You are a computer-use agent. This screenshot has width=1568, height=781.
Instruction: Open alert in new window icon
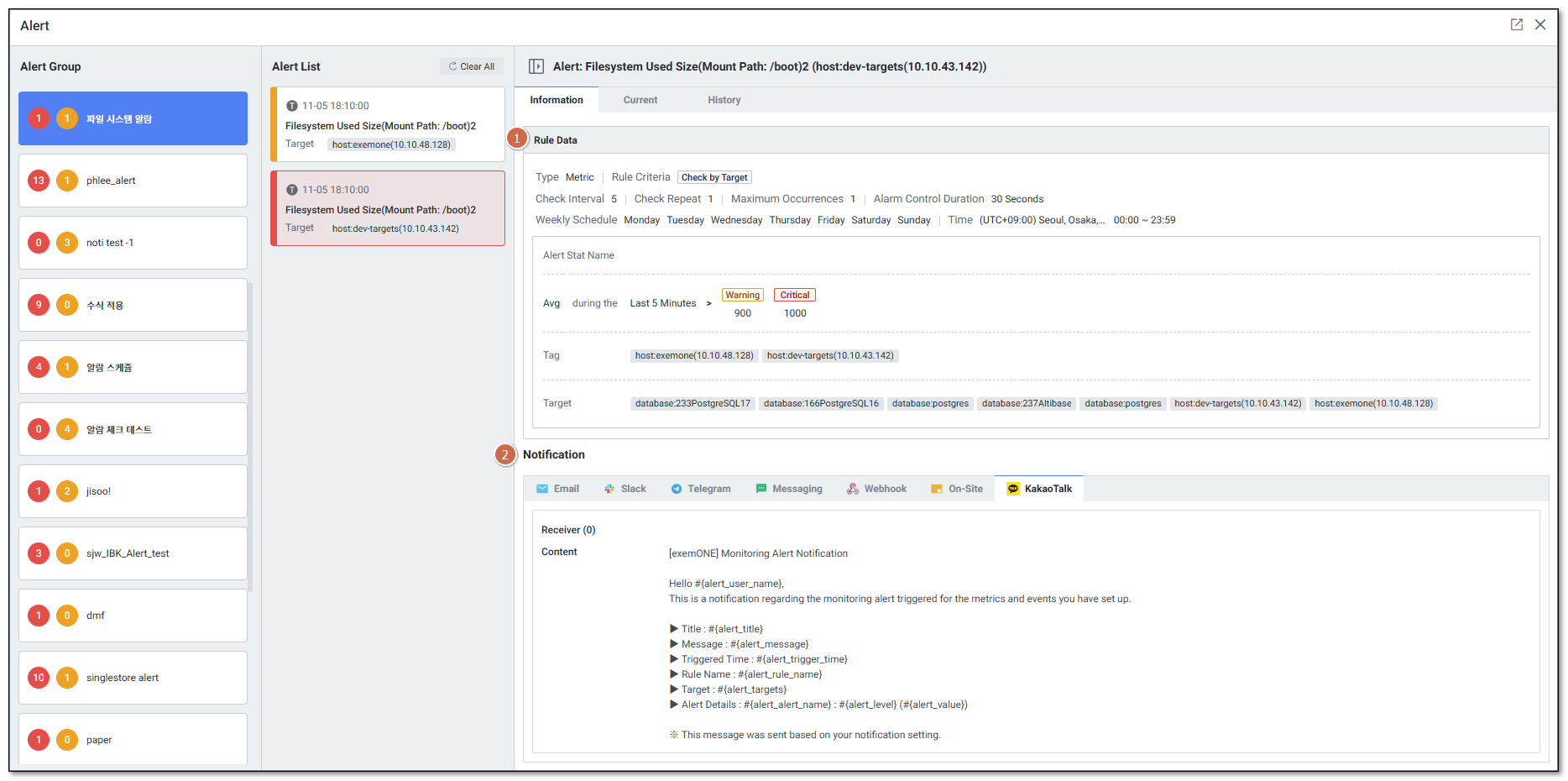click(x=1516, y=25)
